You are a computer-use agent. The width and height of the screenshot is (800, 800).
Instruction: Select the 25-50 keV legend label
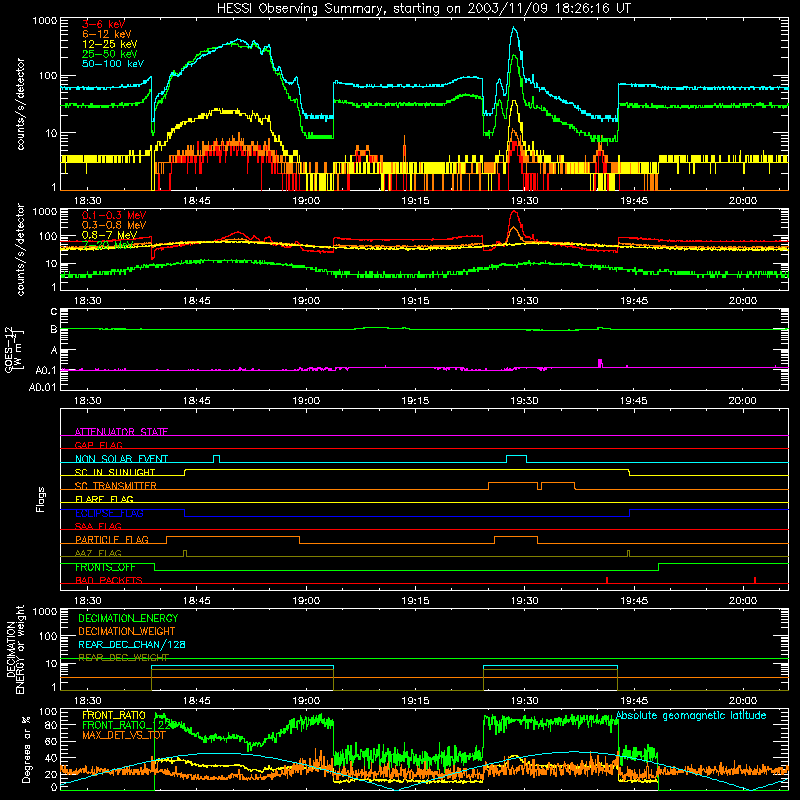tap(110, 54)
